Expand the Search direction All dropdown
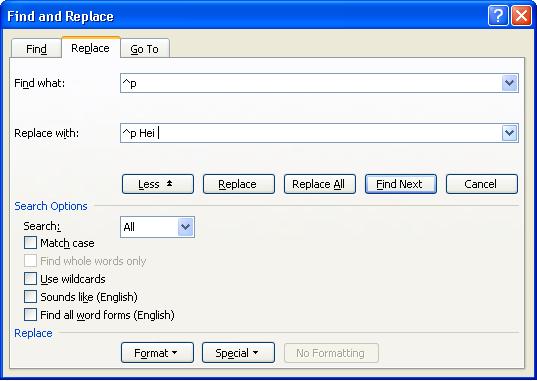Screen dimensions: 537x381 click(x=185, y=227)
